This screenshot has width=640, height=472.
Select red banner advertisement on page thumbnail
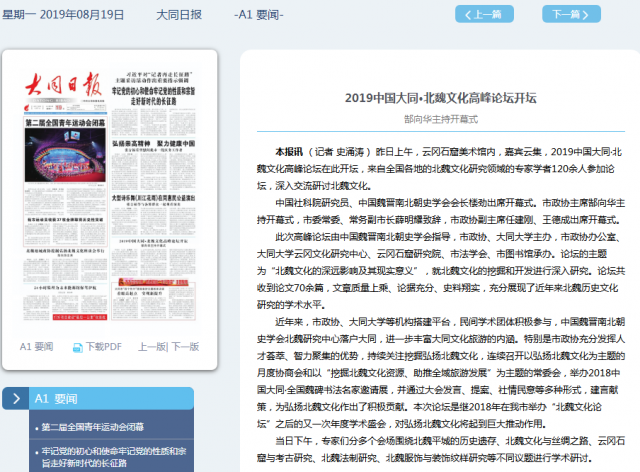click(x=153, y=282)
